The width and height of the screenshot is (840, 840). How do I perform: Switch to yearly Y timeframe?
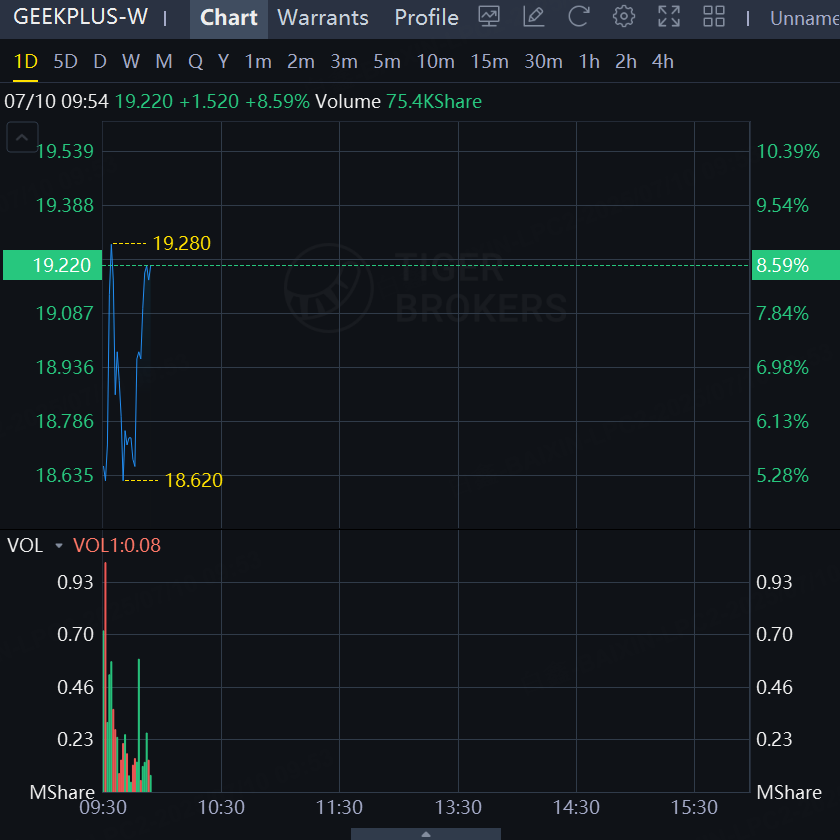(x=224, y=62)
